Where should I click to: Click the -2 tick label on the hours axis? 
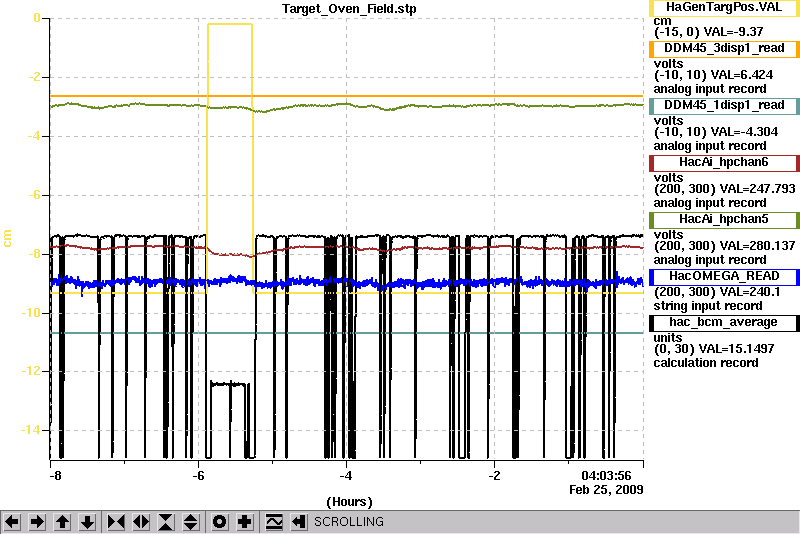coord(494,476)
